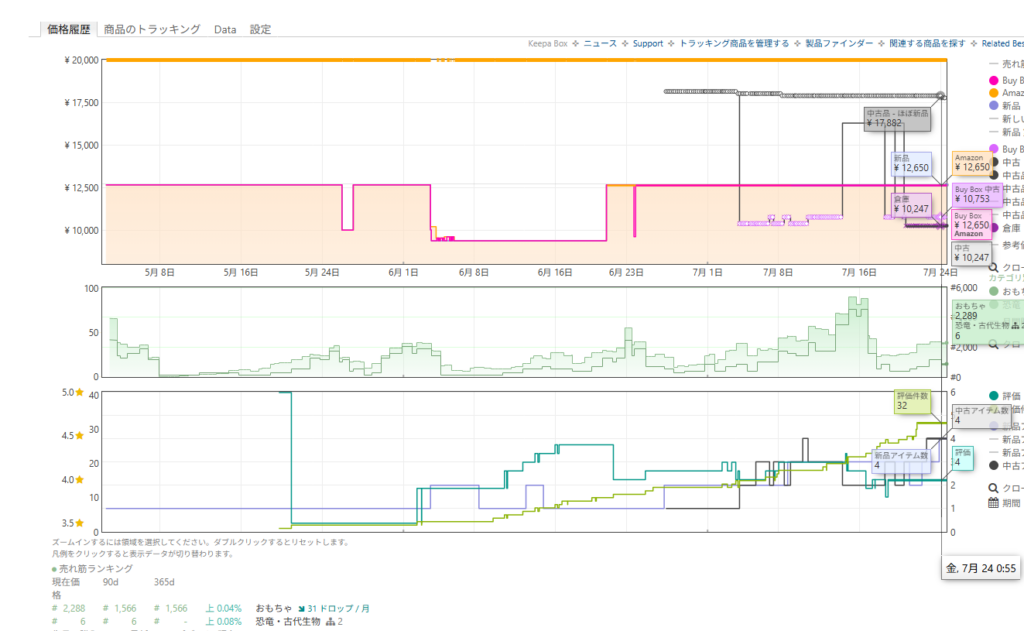This screenshot has width=1024, height=631.
Task: Open the 製品ファインダー link
Action: click(839, 44)
